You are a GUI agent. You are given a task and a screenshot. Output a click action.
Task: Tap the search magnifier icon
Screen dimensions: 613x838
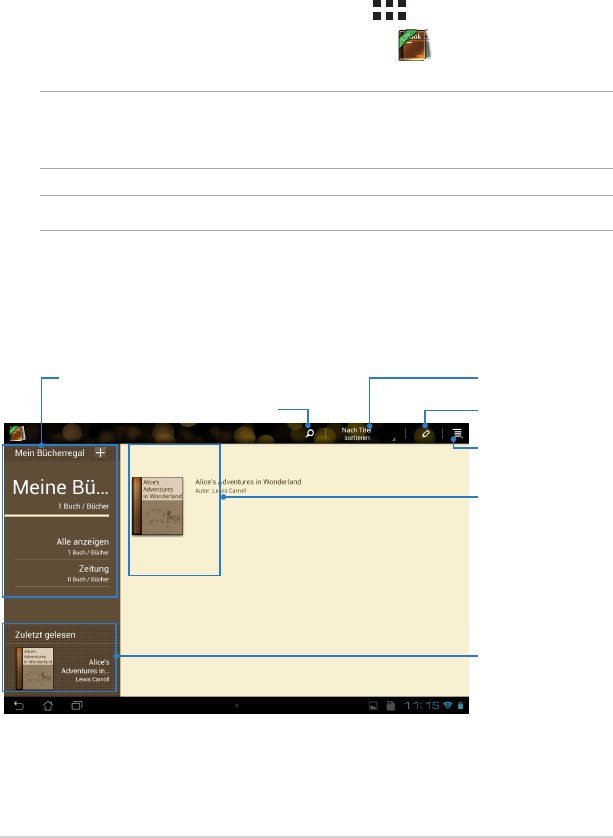pyautogui.click(x=309, y=433)
